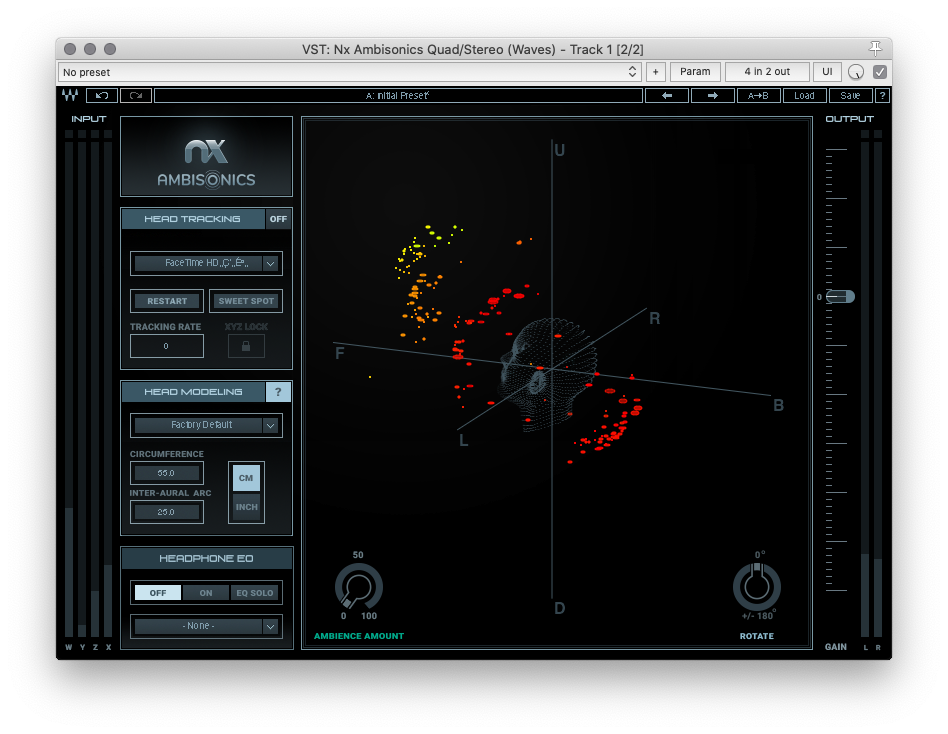Click the A→B copy button
Image resolution: width=948 pixels, height=734 pixels.
pyautogui.click(x=758, y=95)
